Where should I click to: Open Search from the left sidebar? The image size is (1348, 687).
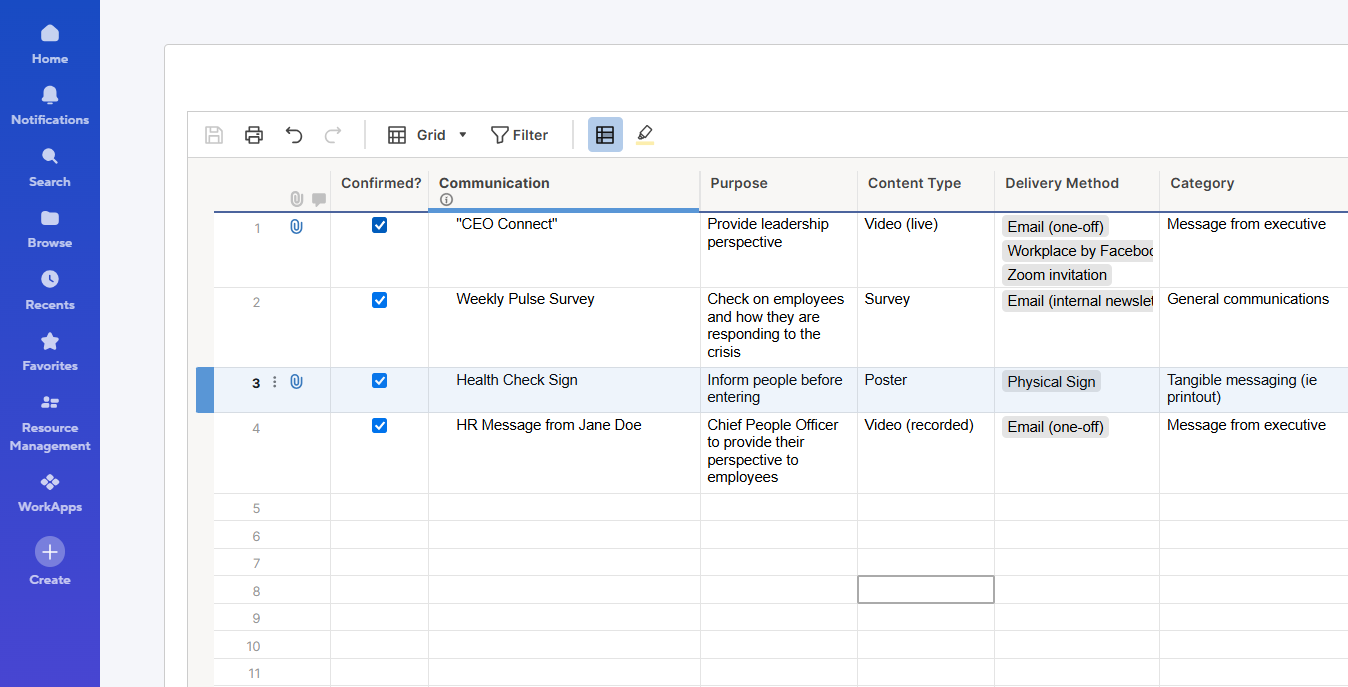49,156
